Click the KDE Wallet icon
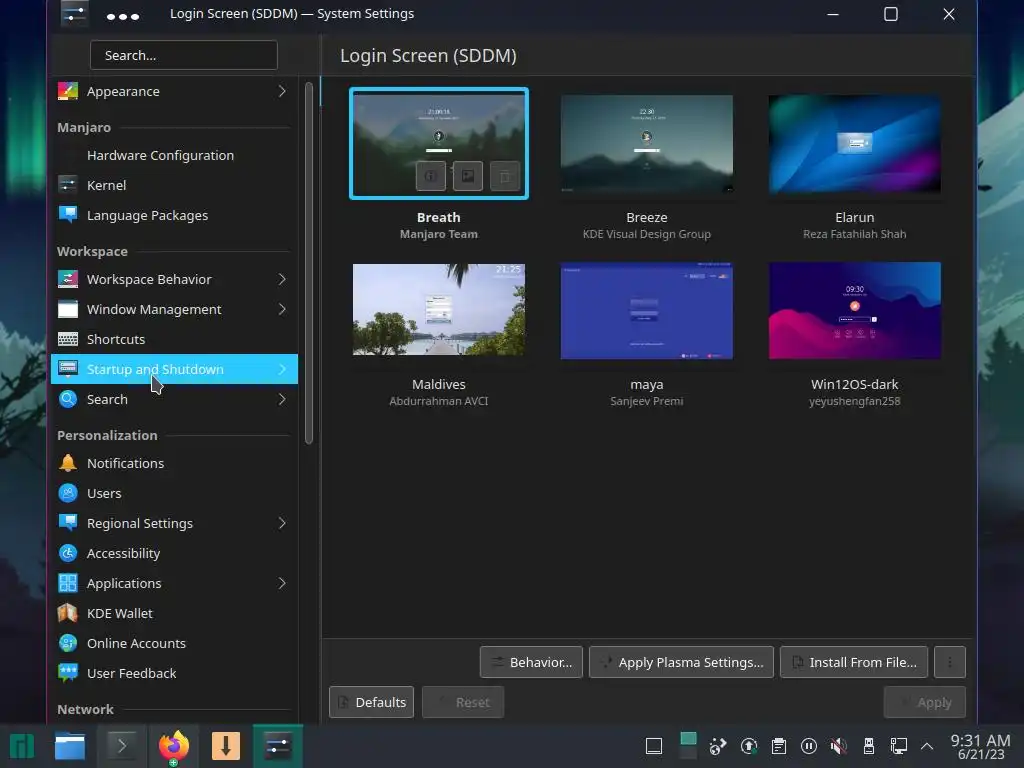The height and width of the screenshot is (768, 1024). pyautogui.click(x=68, y=613)
